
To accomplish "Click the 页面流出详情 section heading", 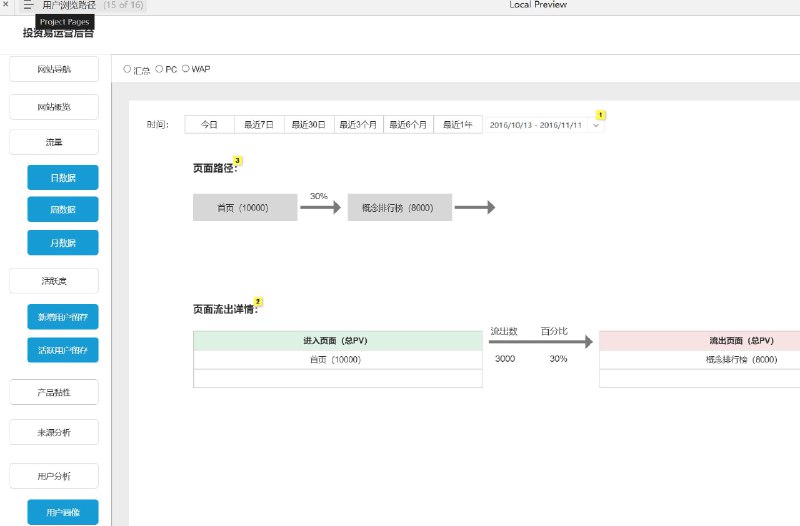I will coord(225,309).
